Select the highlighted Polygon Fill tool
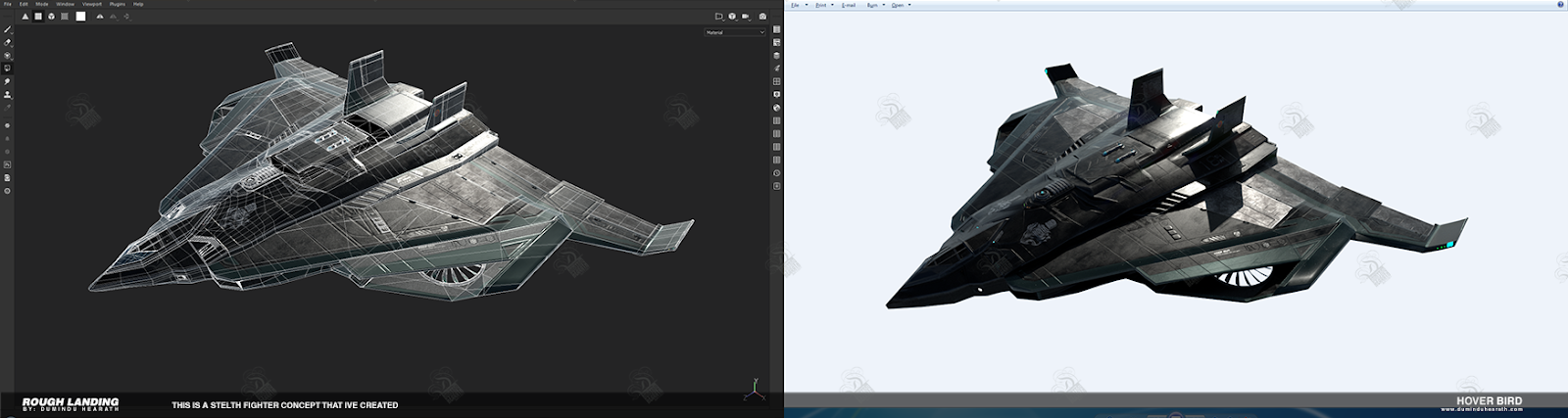1568x418 pixels. click(8, 69)
